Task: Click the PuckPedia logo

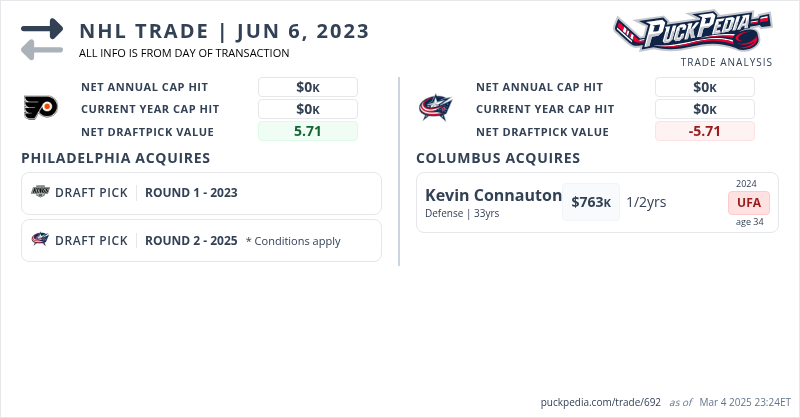Action: (x=692, y=32)
